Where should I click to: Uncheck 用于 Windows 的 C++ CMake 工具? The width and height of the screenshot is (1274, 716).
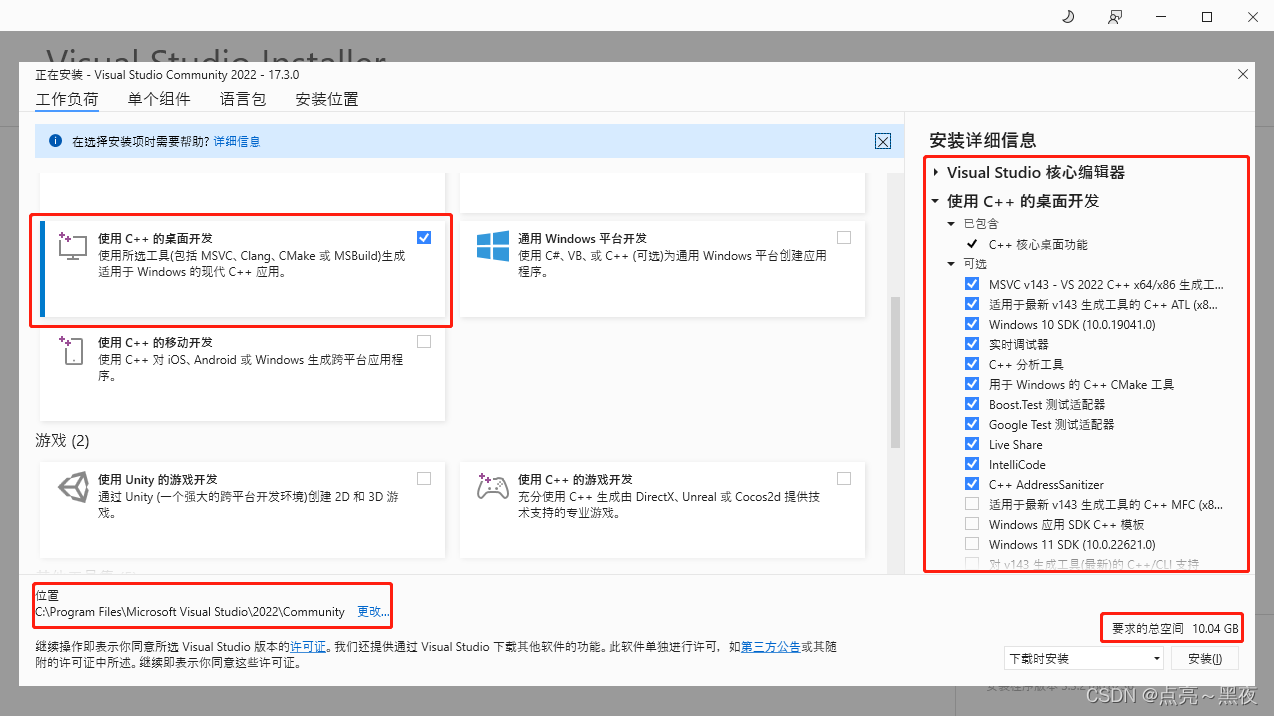click(x=972, y=384)
